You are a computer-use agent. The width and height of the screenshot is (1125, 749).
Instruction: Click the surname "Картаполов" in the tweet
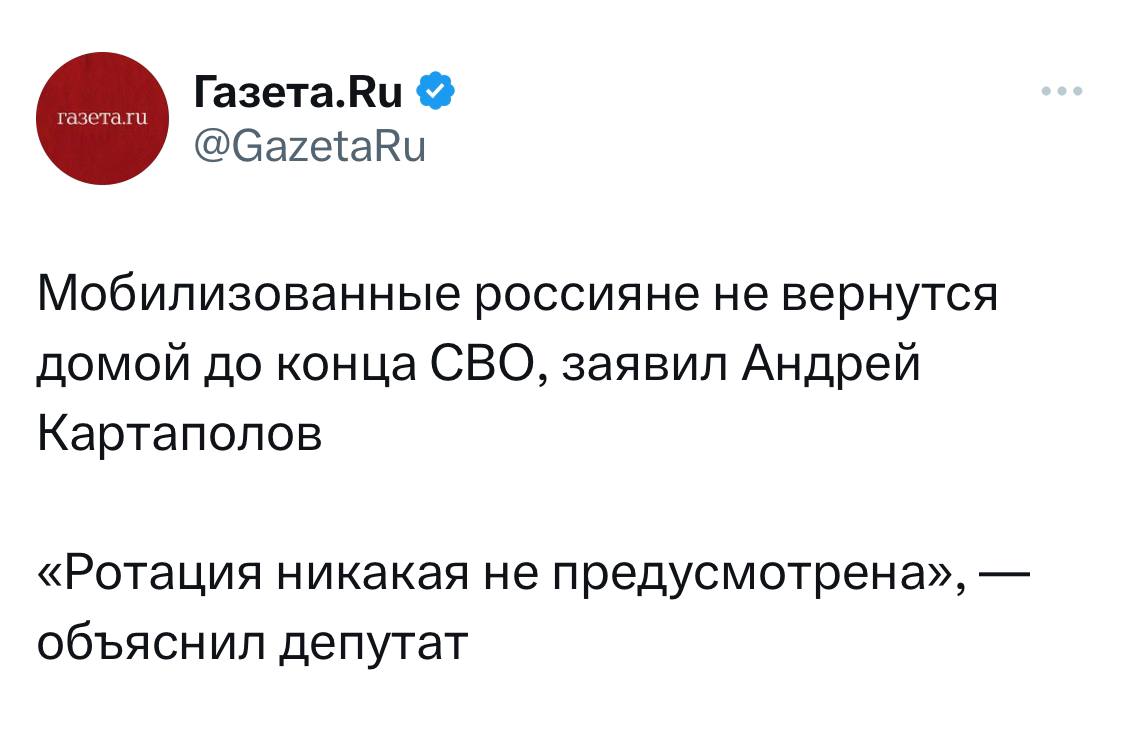point(180,435)
